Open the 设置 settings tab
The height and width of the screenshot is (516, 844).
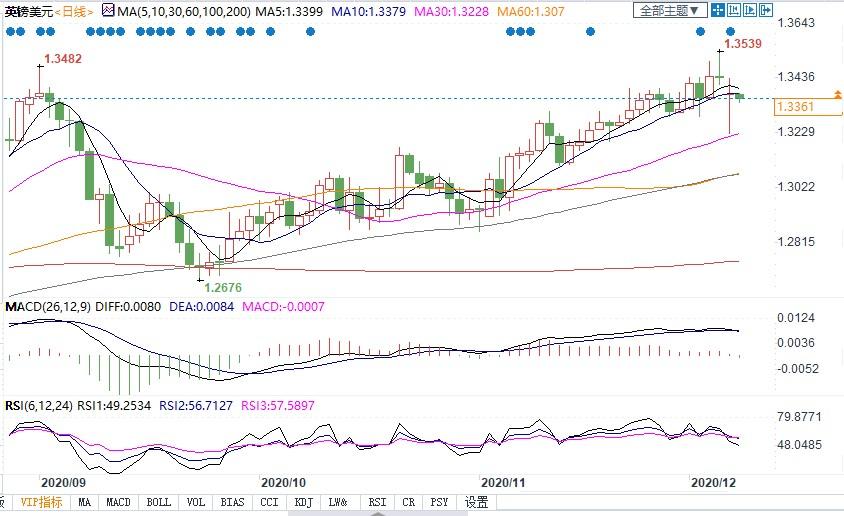coord(476,502)
